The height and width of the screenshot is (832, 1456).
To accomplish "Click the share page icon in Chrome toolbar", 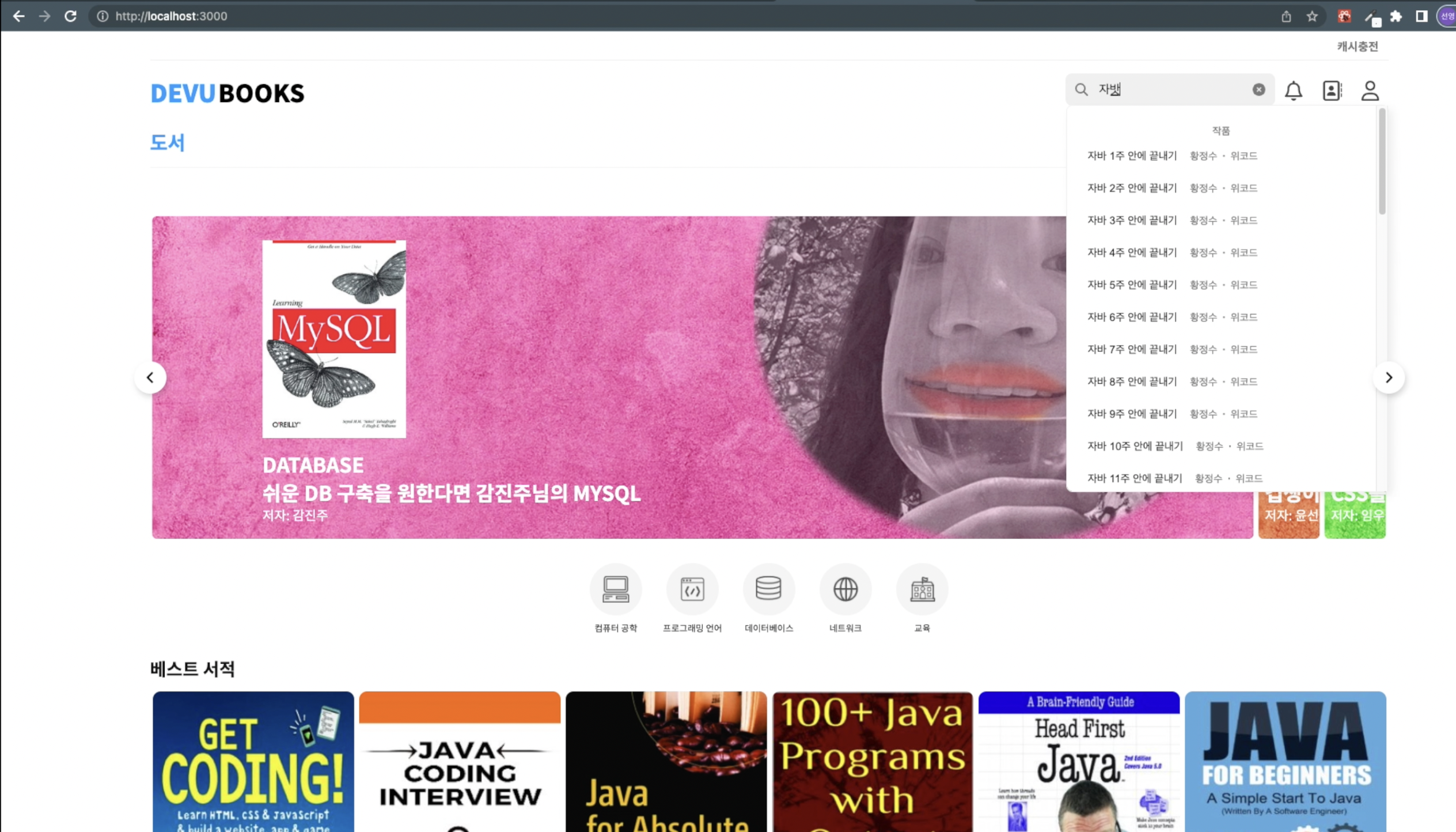I will (x=1286, y=16).
